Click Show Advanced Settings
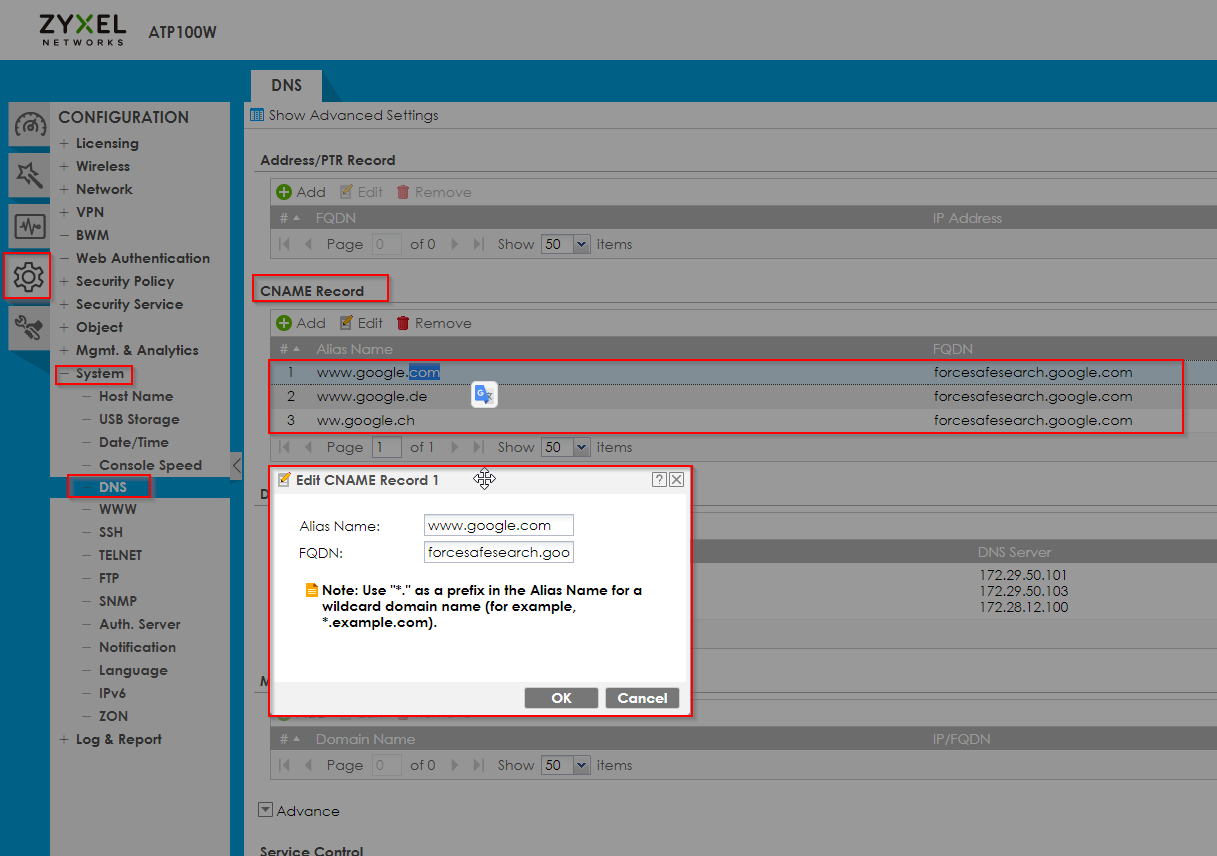Viewport: 1217px width, 856px height. [353, 115]
